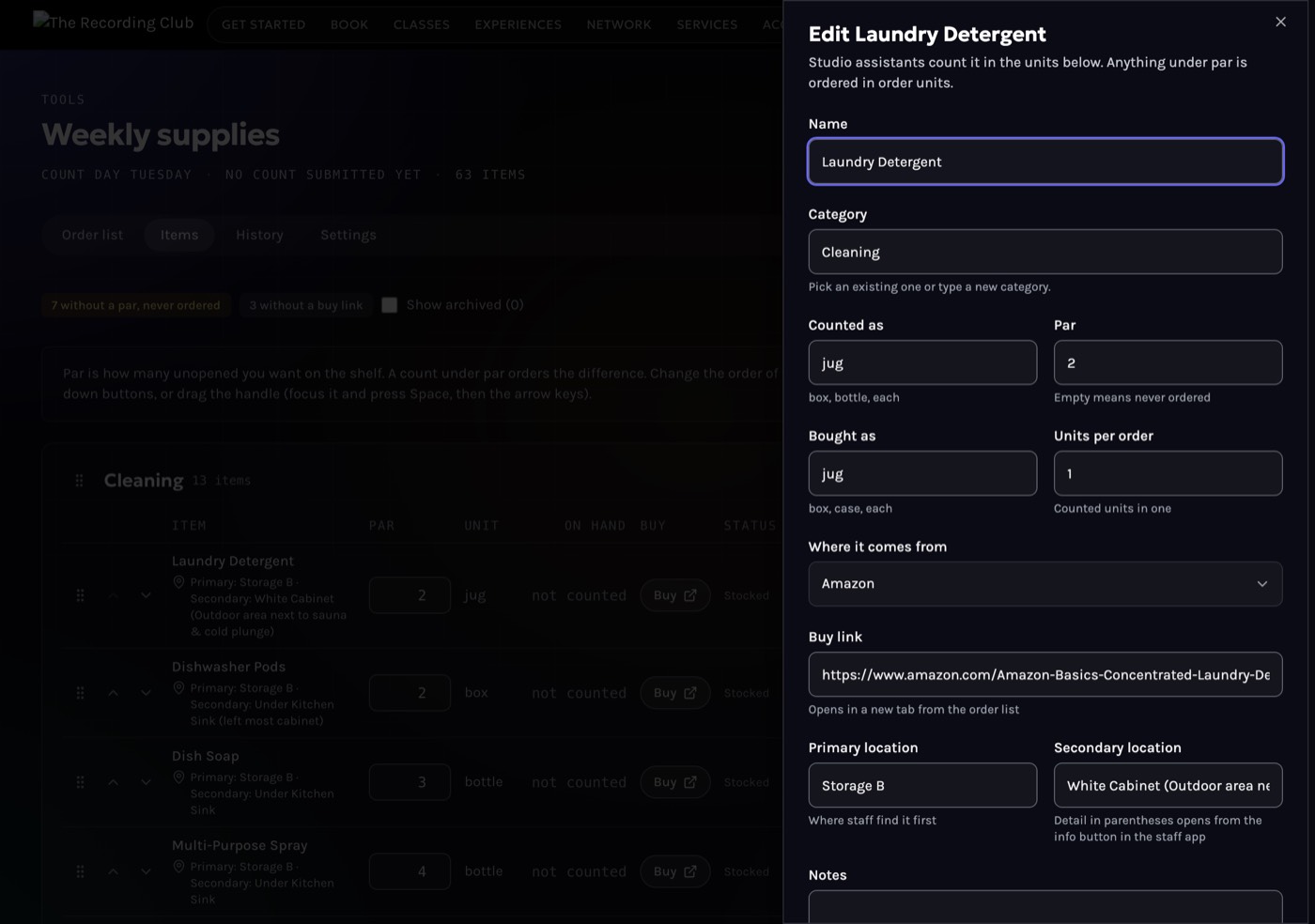Open the SERVICES navigation item
This screenshot has height=924, width=1315.
click(707, 24)
